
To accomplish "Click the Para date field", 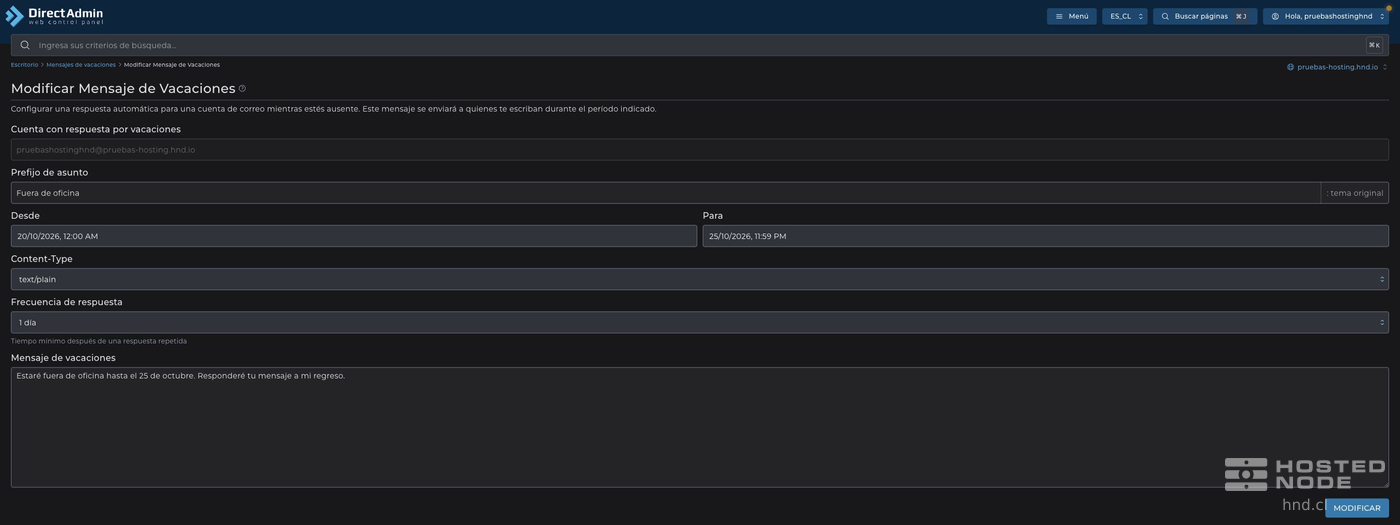I will tap(1045, 236).
